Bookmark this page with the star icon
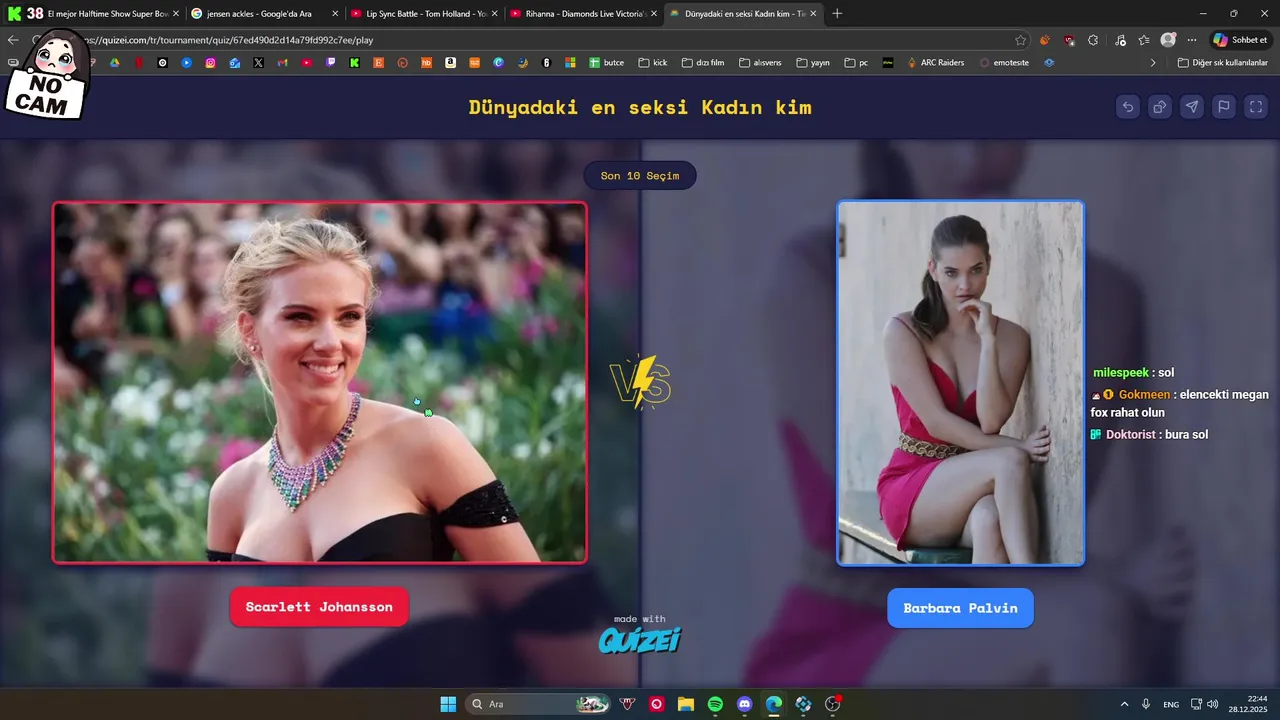 point(1021,40)
